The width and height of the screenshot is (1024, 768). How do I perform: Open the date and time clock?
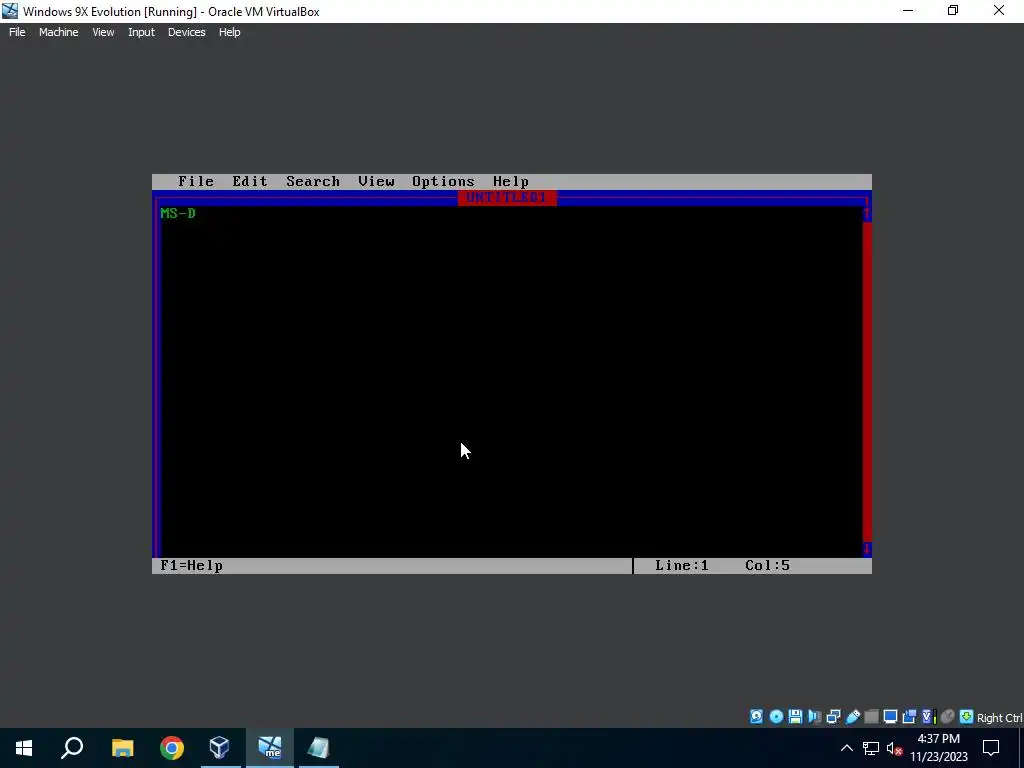tap(939, 748)
